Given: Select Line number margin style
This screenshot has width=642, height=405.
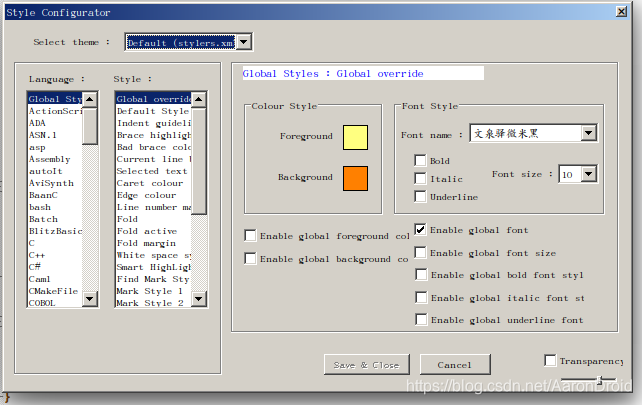Looking at the screenshot, I should 154,207.
